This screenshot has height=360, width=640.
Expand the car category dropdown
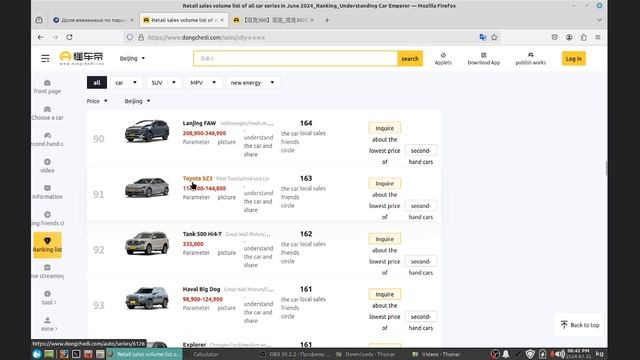click(x=126, y=82)
